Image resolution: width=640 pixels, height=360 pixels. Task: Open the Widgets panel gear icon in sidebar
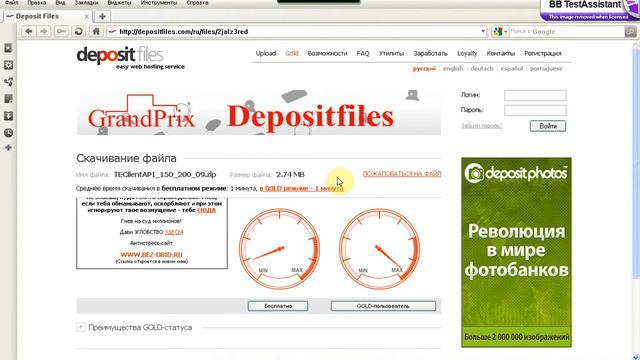point(8,65)
